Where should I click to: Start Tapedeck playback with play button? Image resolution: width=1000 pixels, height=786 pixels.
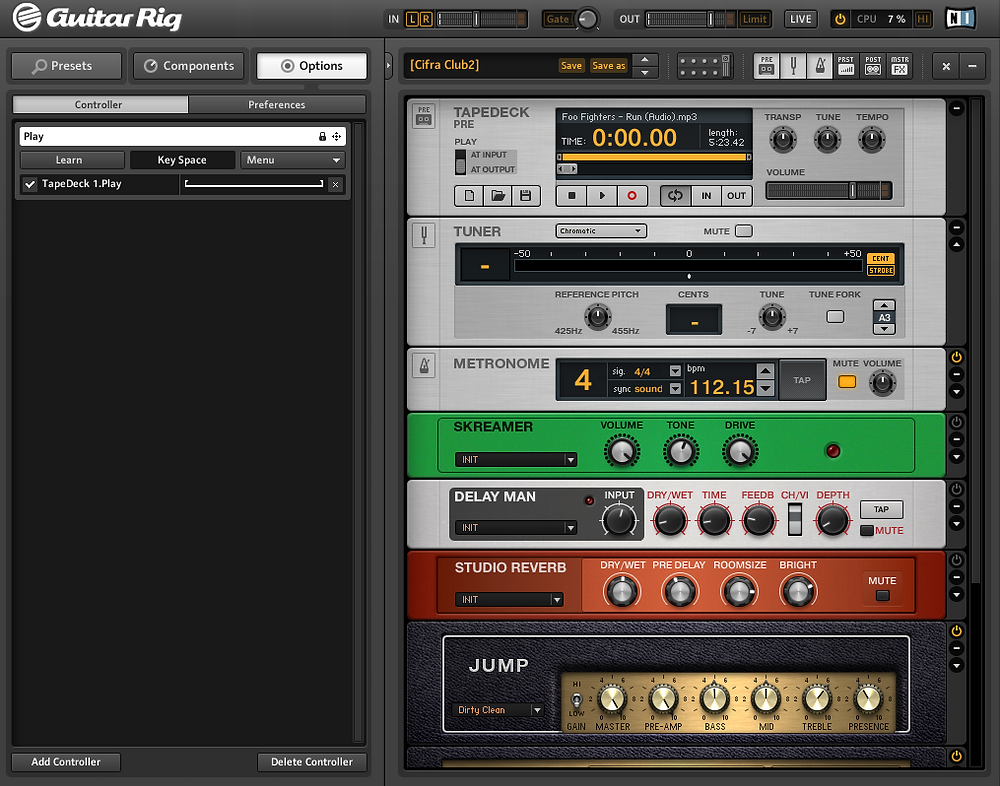pos(602,196)
